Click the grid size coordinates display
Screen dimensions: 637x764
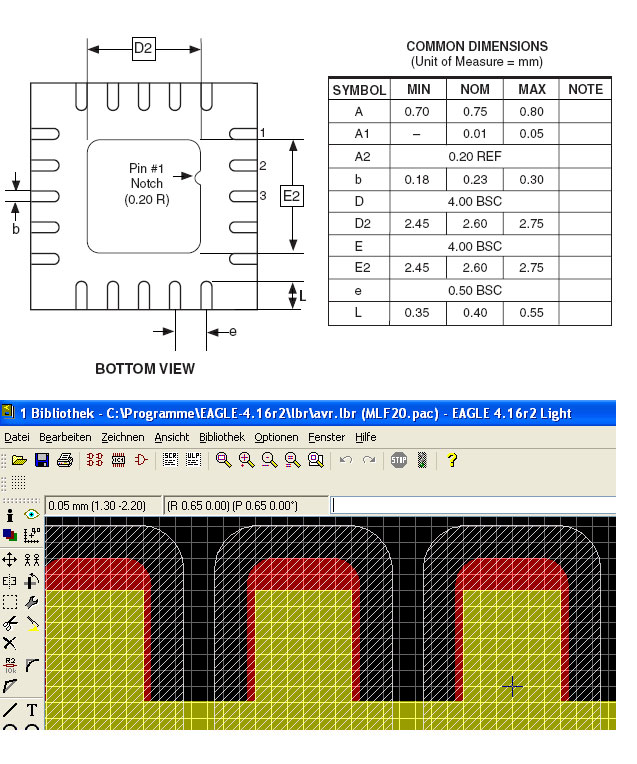tap(103, 505)
